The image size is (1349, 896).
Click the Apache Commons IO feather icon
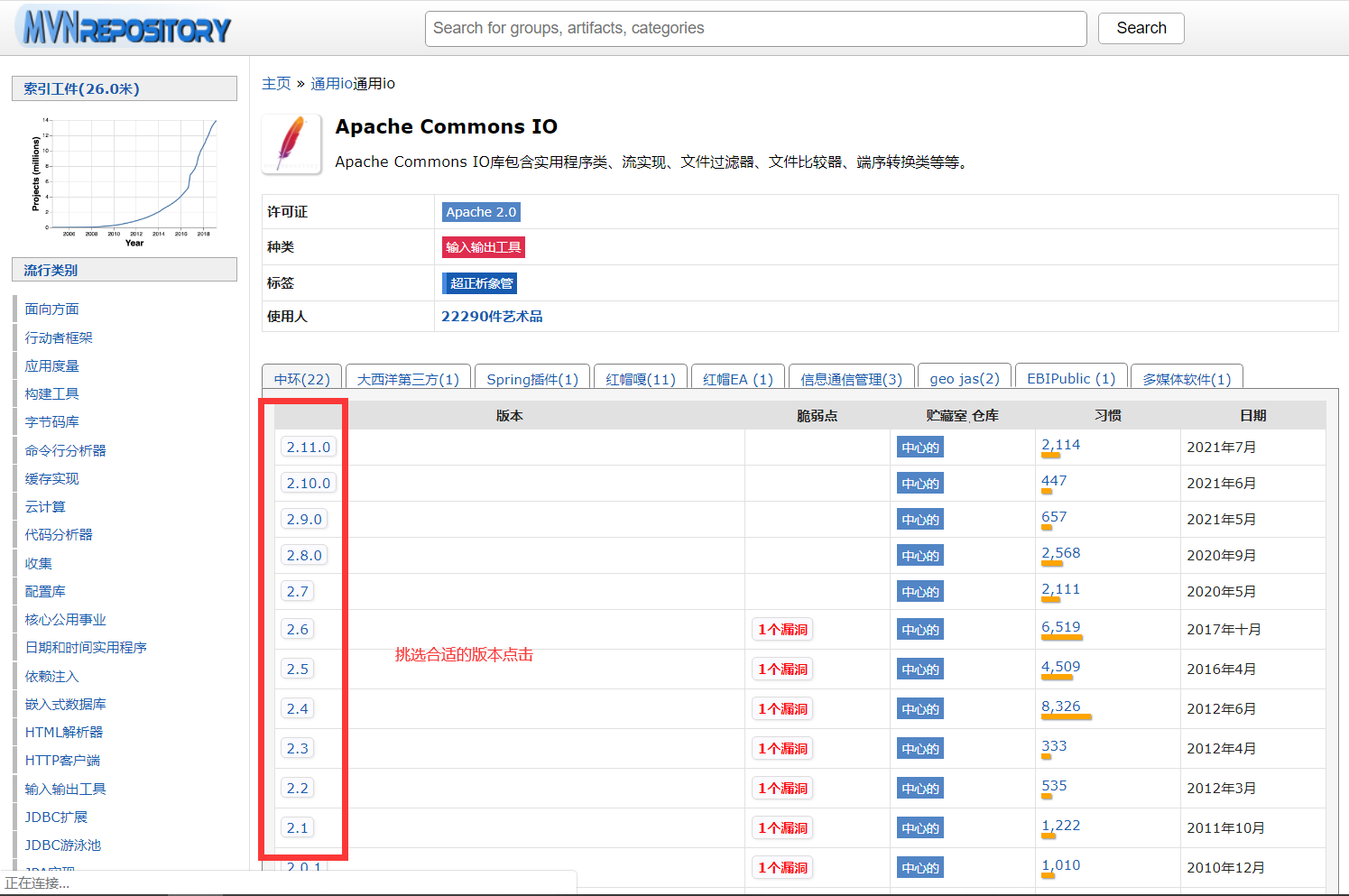tap(291, 143)
